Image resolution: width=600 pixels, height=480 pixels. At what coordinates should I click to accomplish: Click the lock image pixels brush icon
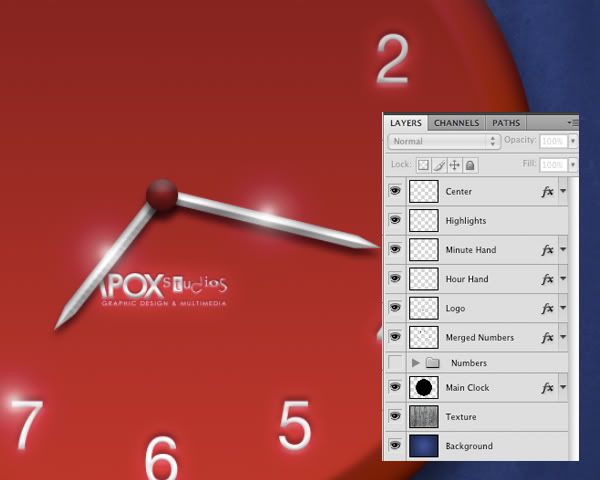(x=438, y=164)
